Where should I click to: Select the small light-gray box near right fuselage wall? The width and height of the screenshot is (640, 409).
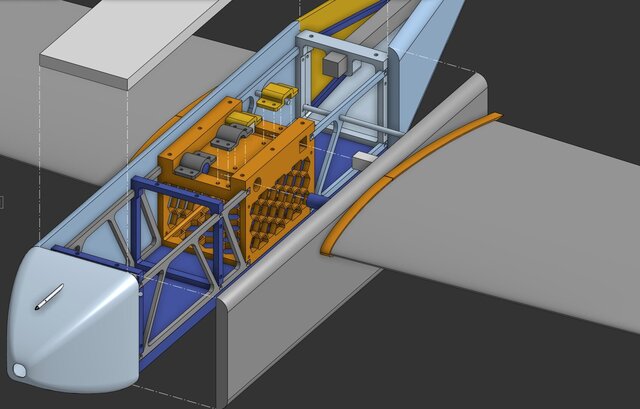365,160
